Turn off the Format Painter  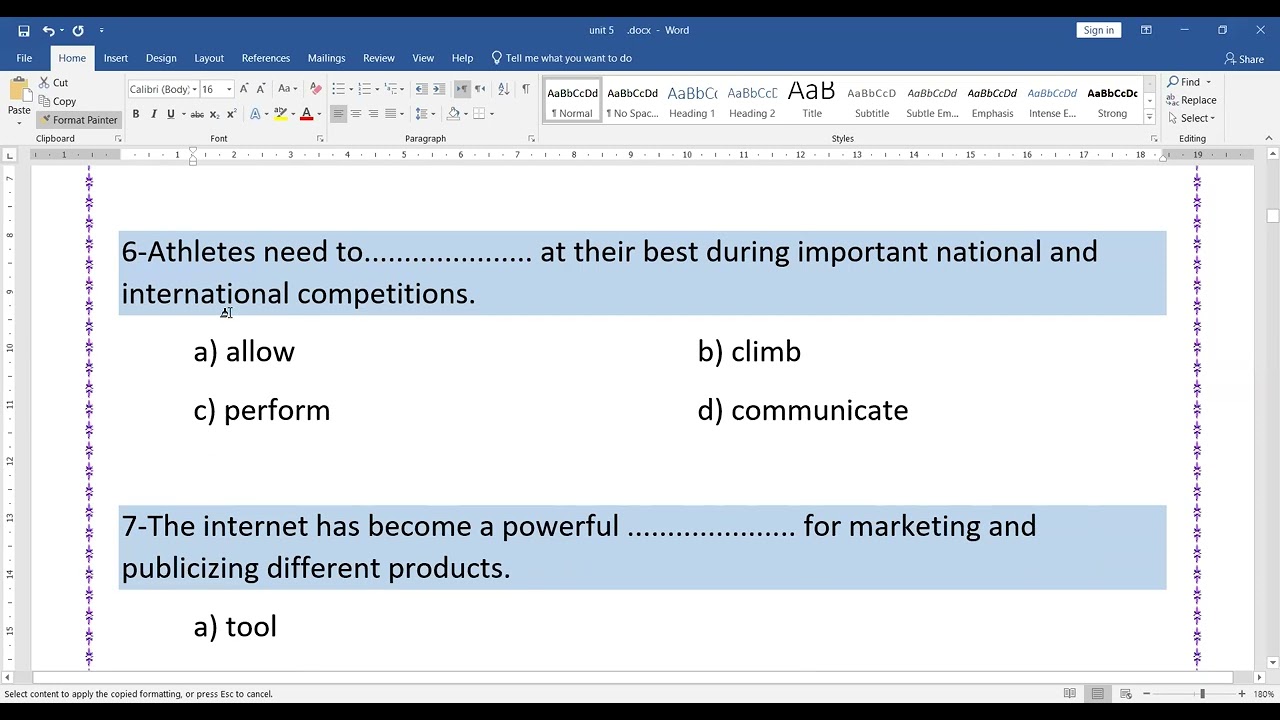point(78,120)
